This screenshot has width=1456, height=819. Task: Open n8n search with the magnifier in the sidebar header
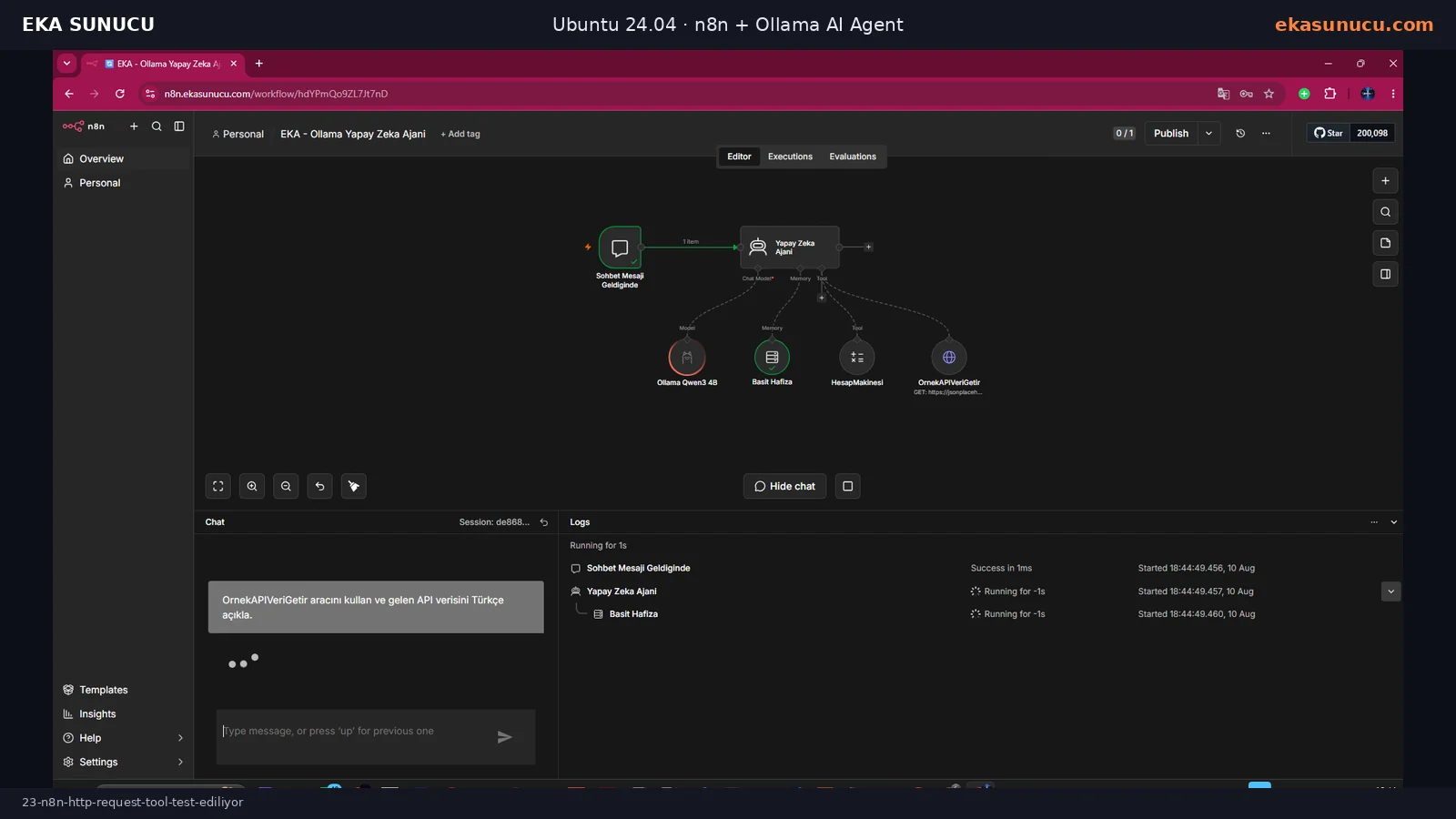[157, 126]
